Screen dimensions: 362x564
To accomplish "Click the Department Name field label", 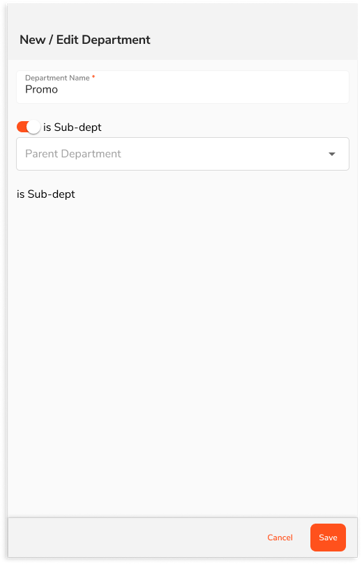I will (x=57, y=78).
